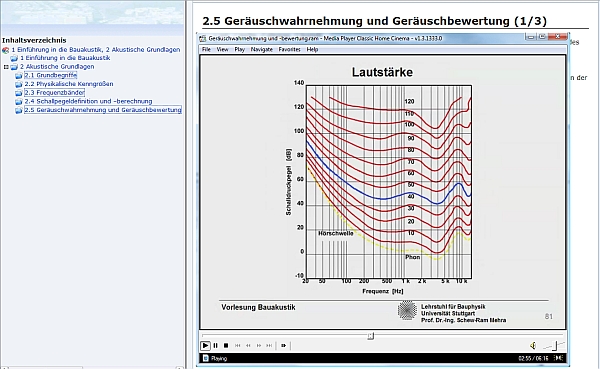Click the folder icon beside 2.3 Frequenzbänder
600x369 pixels.
(x=18, y=93)
